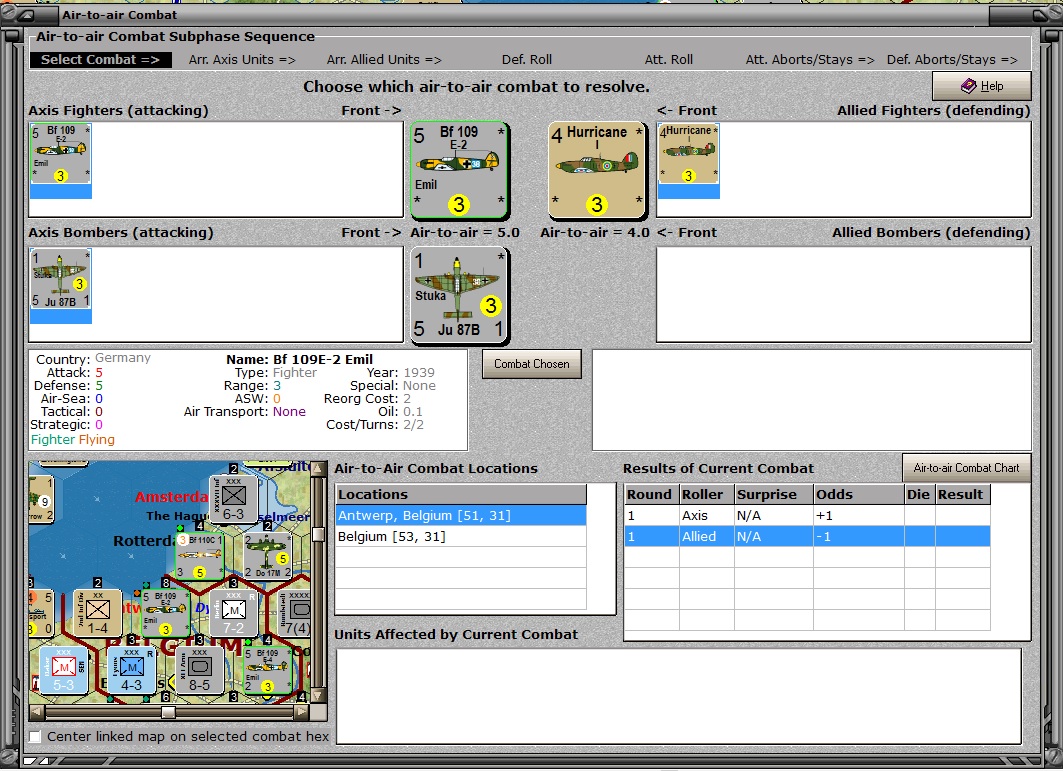1063x771 pixels.
Task: Click the Bf 110C counter on the map
Action: point(199,556)
